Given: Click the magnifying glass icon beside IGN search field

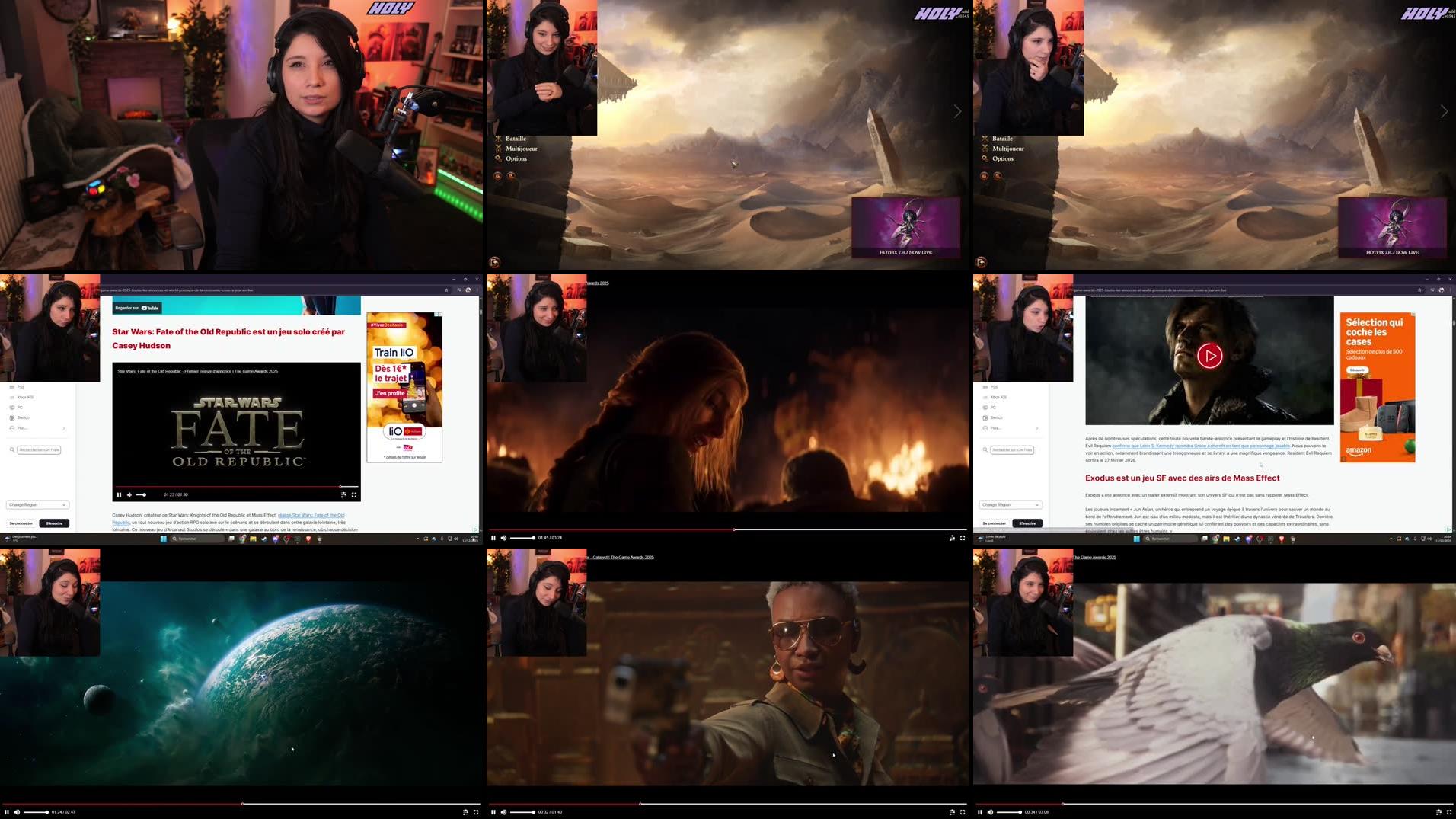Looking at the screenshot, I should [12, 449].
